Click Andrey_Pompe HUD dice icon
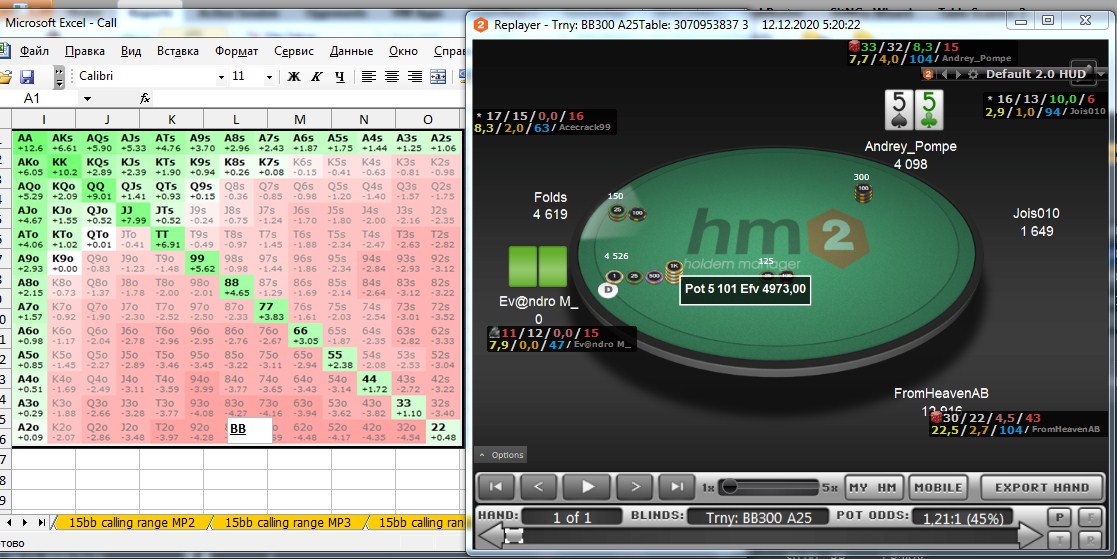 (x=854, y=46)
